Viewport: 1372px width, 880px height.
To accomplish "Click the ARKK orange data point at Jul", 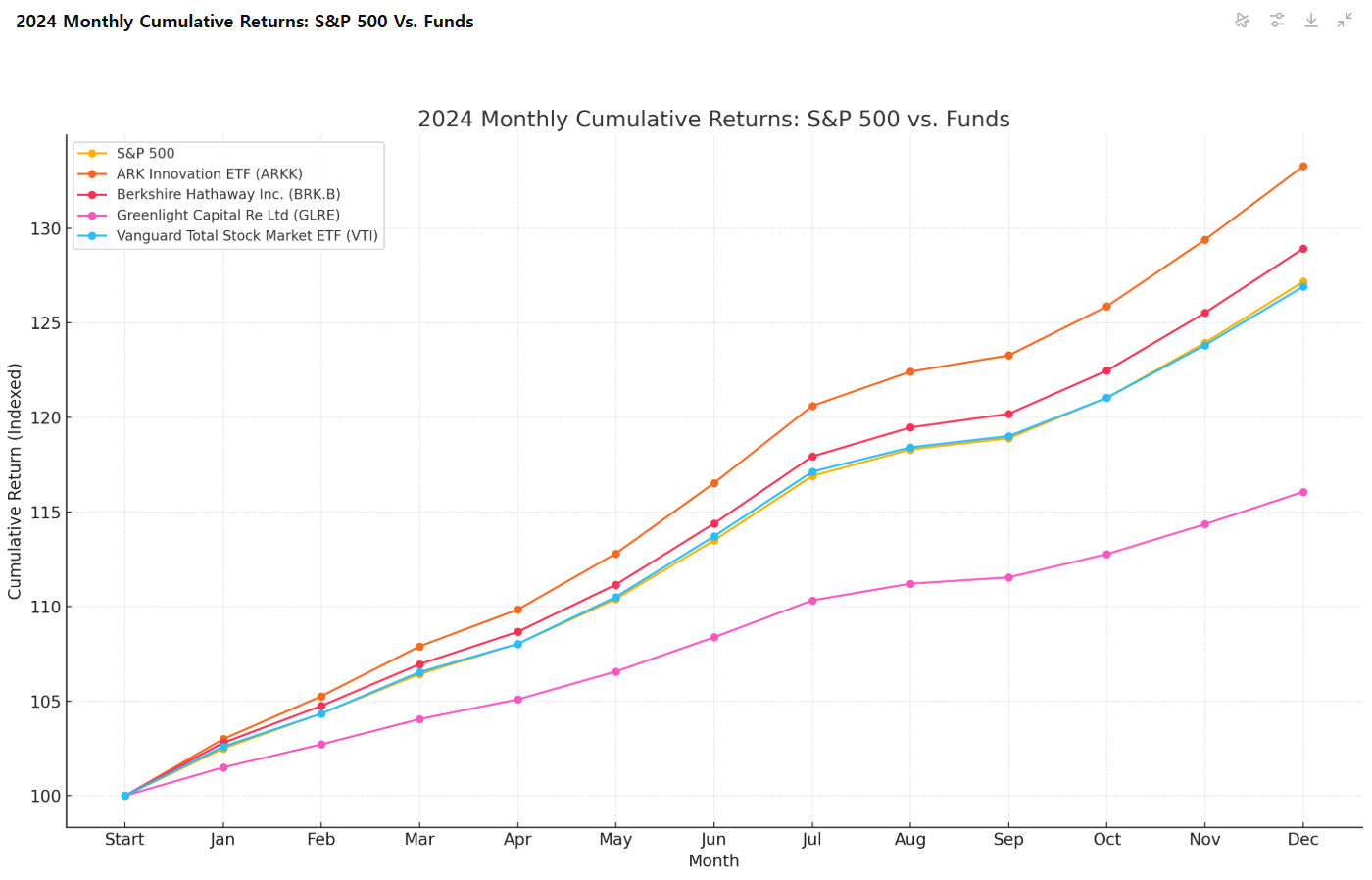I will click(811, 406).
